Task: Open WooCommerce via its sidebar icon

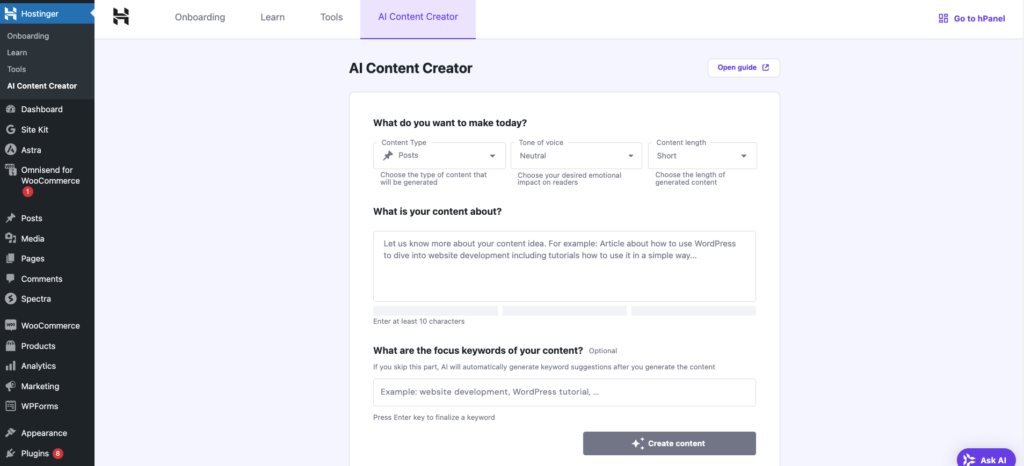Action: (x=10, y=326)
